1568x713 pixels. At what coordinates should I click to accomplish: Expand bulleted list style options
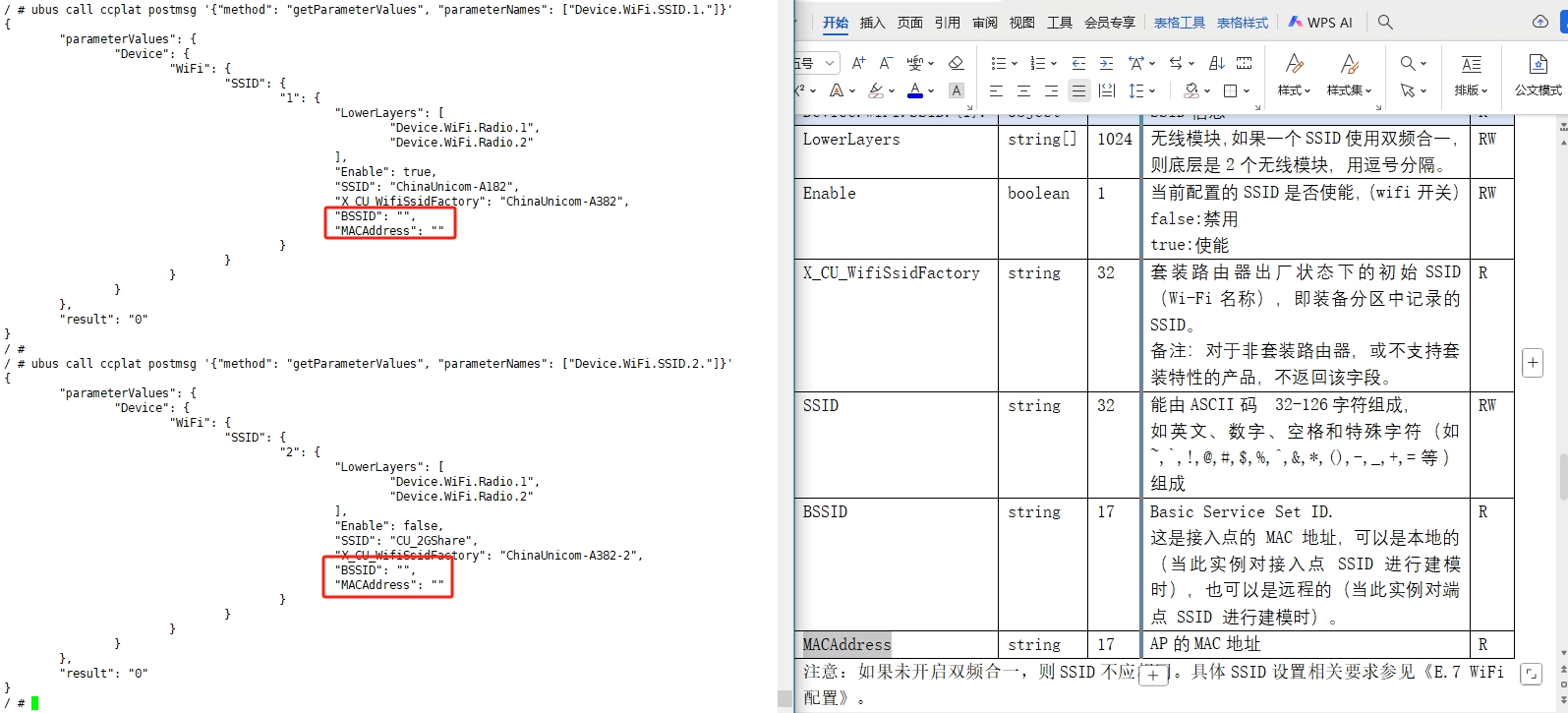[x=1015, y=64]
